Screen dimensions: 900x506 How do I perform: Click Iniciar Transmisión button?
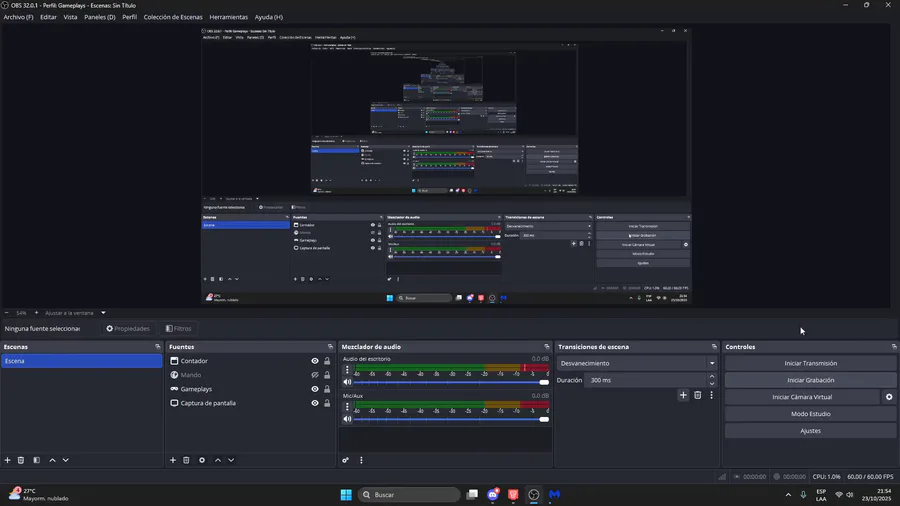[x=810, y=363]
